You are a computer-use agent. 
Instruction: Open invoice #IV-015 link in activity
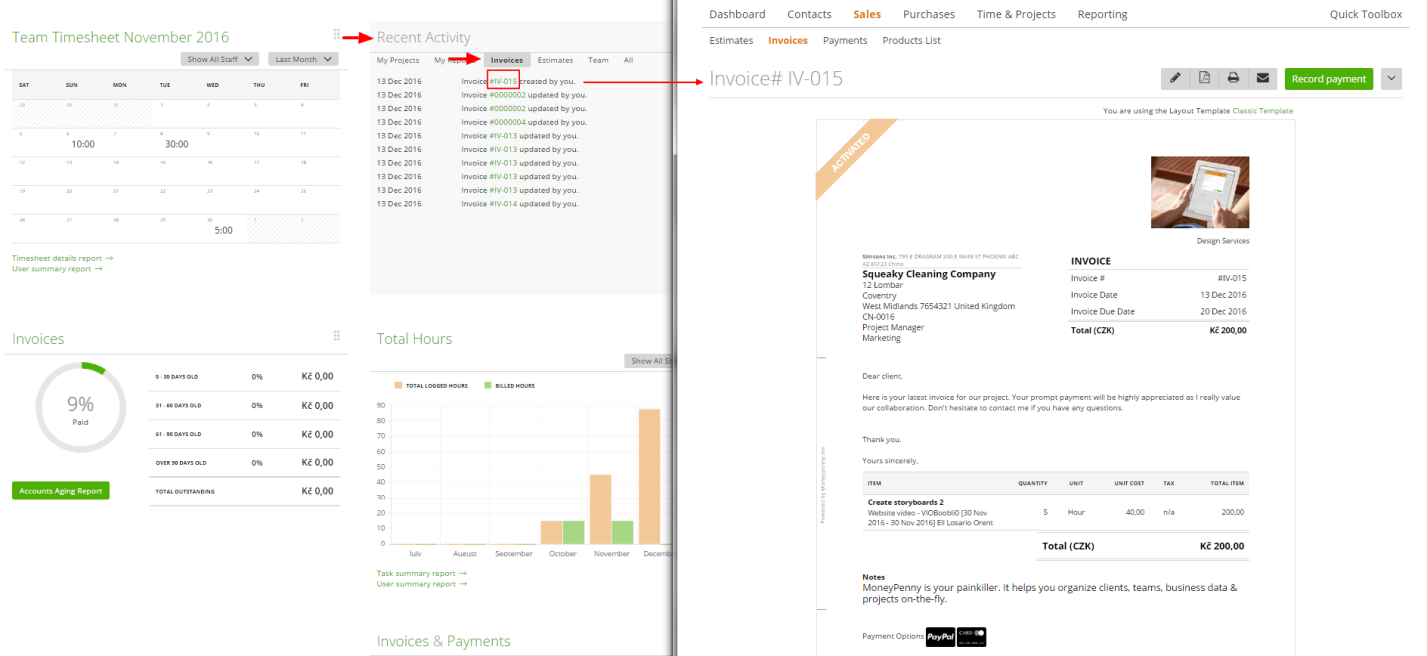[x=503, y=81]
